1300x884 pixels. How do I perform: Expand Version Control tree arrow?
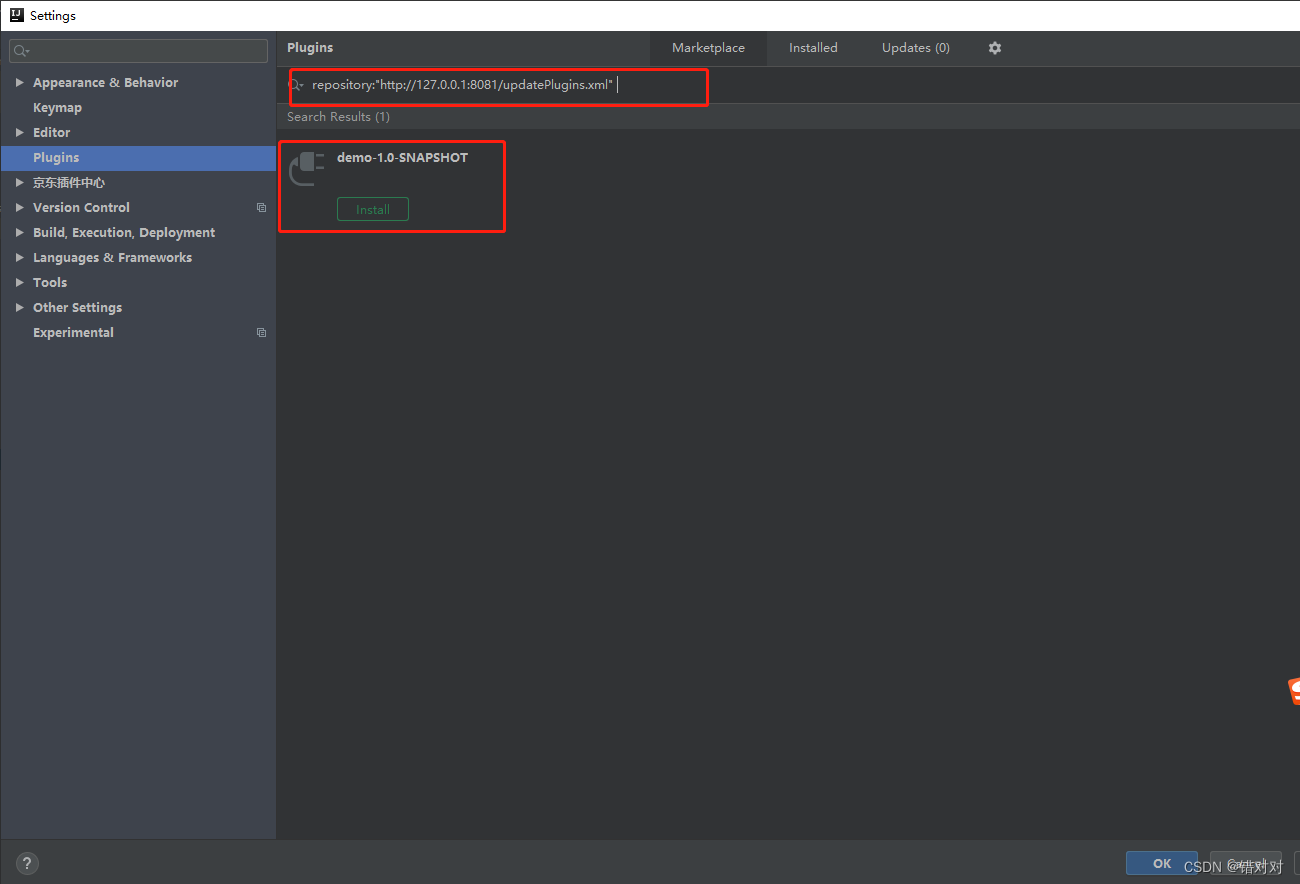click(19, 208)
